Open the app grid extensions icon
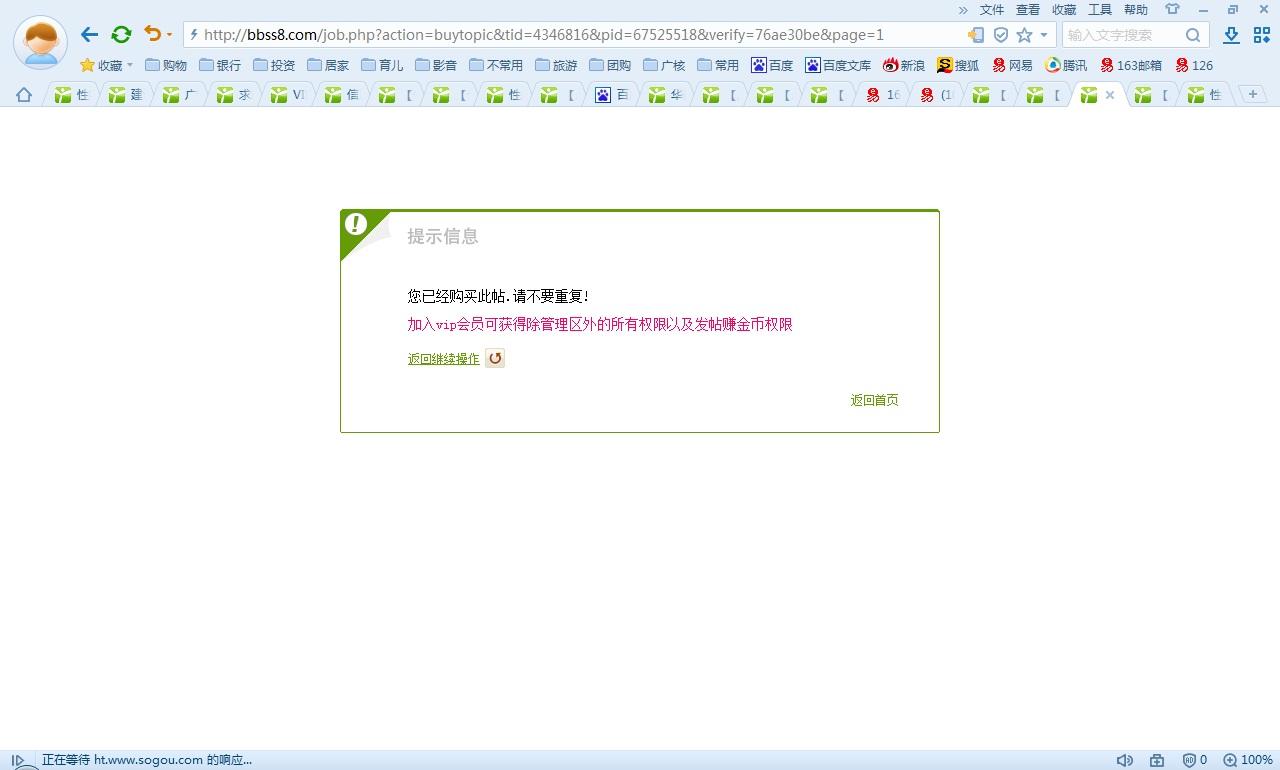This screenshot has height=770, width=1280. point(1262,35)
